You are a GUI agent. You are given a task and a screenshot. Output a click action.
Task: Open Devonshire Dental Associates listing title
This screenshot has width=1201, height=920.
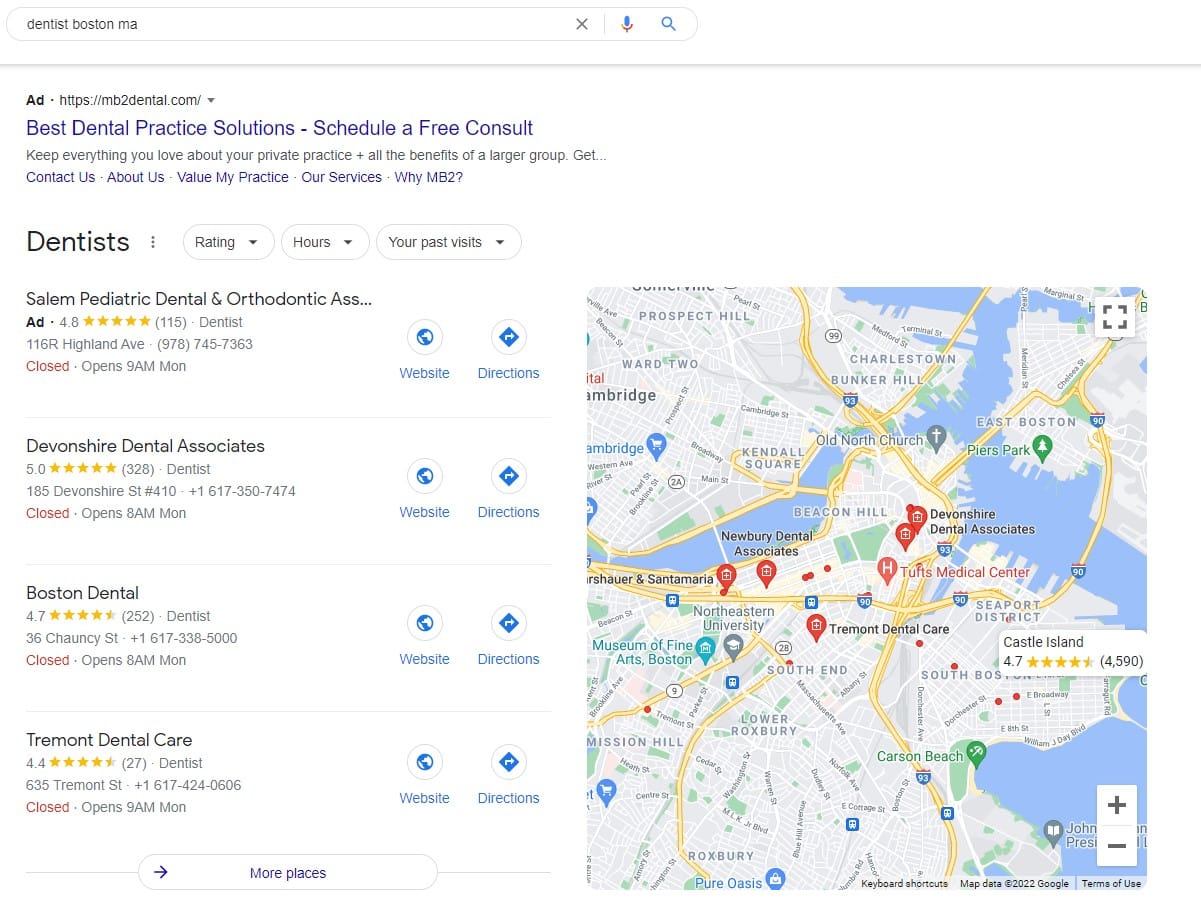145,445
